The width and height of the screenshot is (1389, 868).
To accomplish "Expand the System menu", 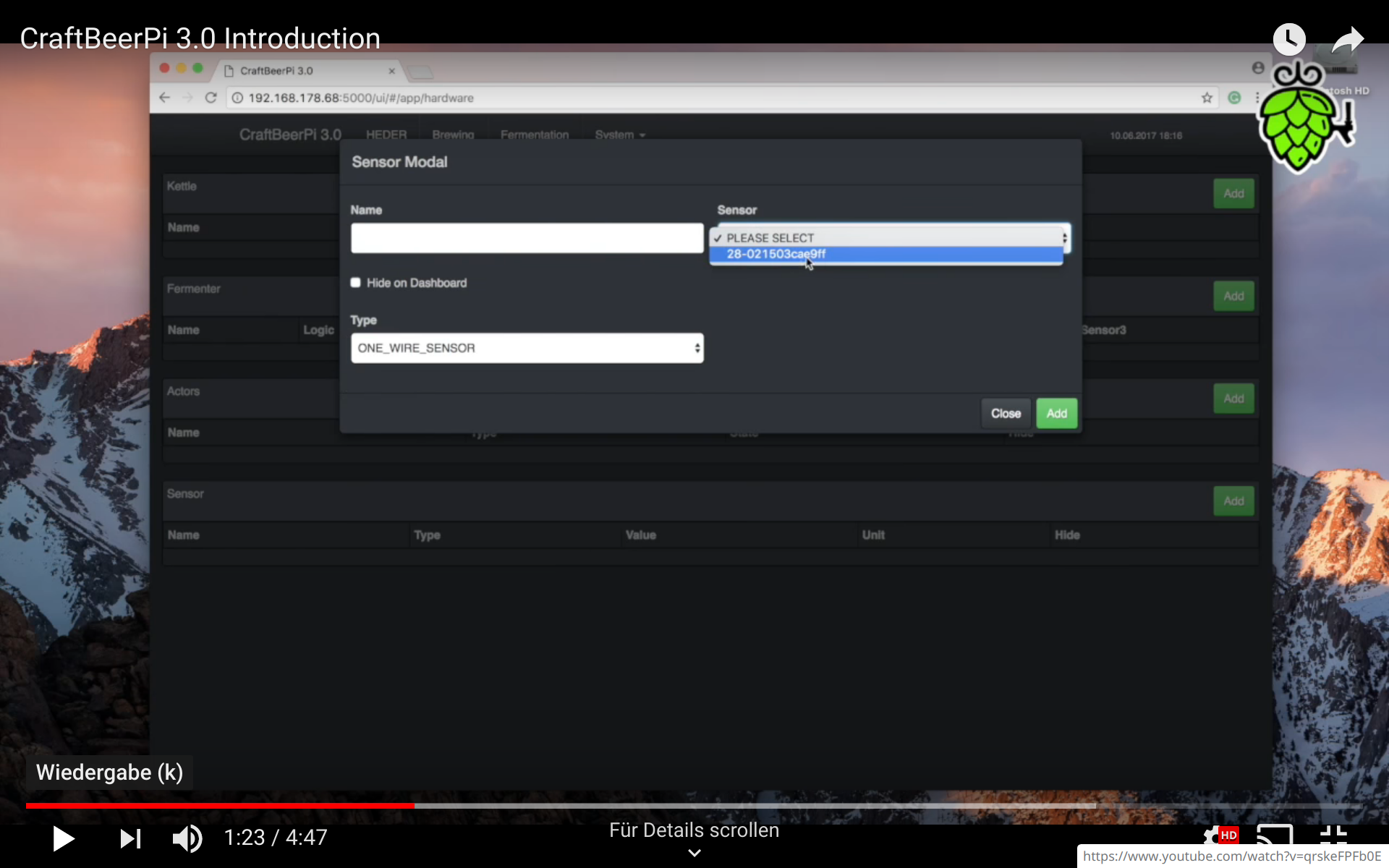I will pyautogui.click(x=619, y=135).
